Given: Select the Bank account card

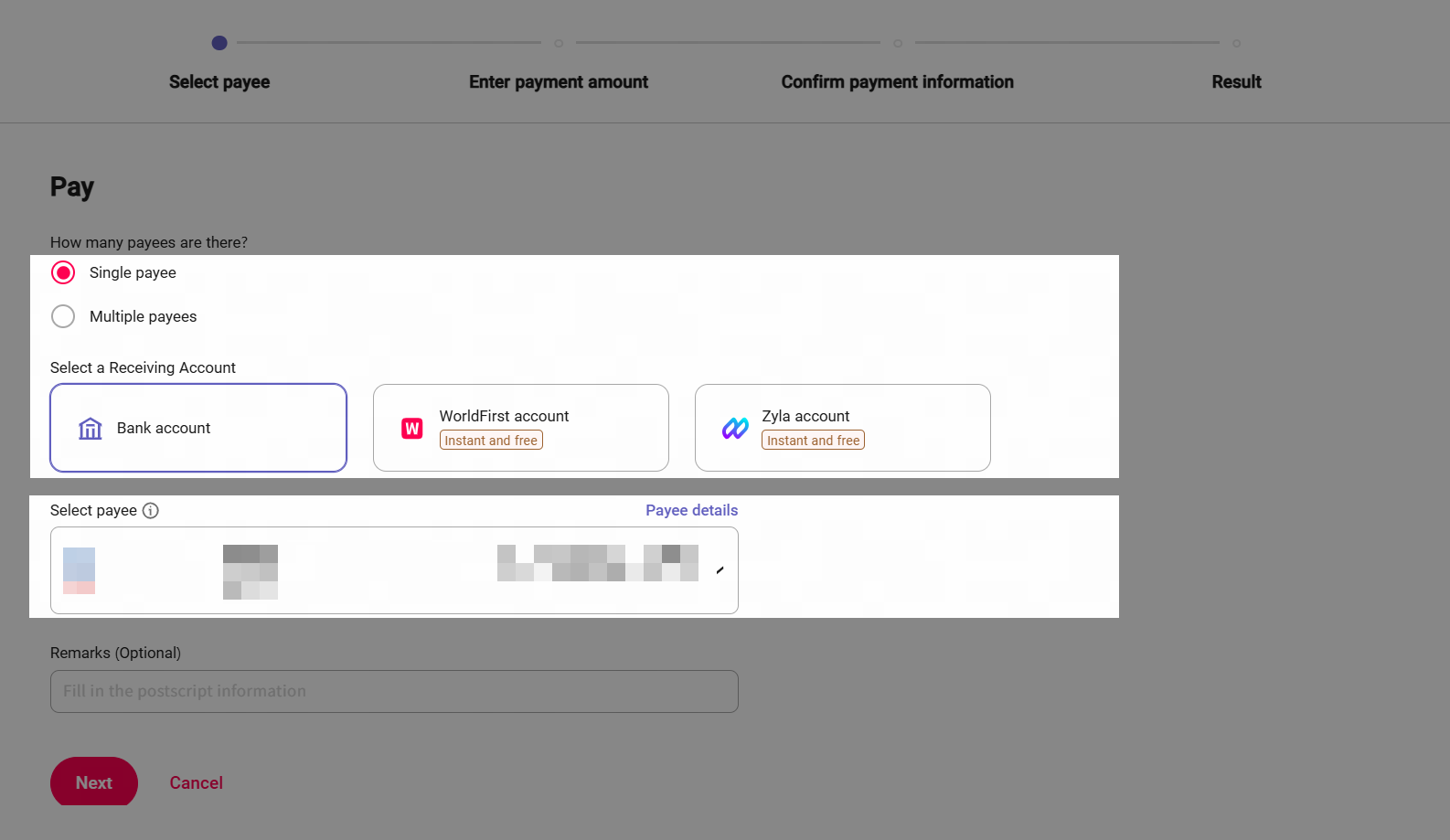Looking at the screenshot, I should pyautogui.click(x=198, y=428).
